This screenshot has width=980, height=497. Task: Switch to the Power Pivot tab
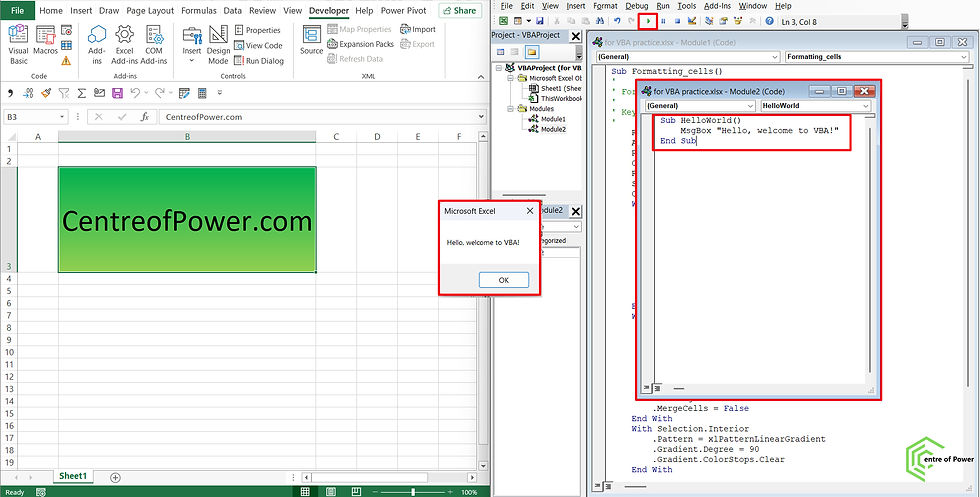coord(404,11)
